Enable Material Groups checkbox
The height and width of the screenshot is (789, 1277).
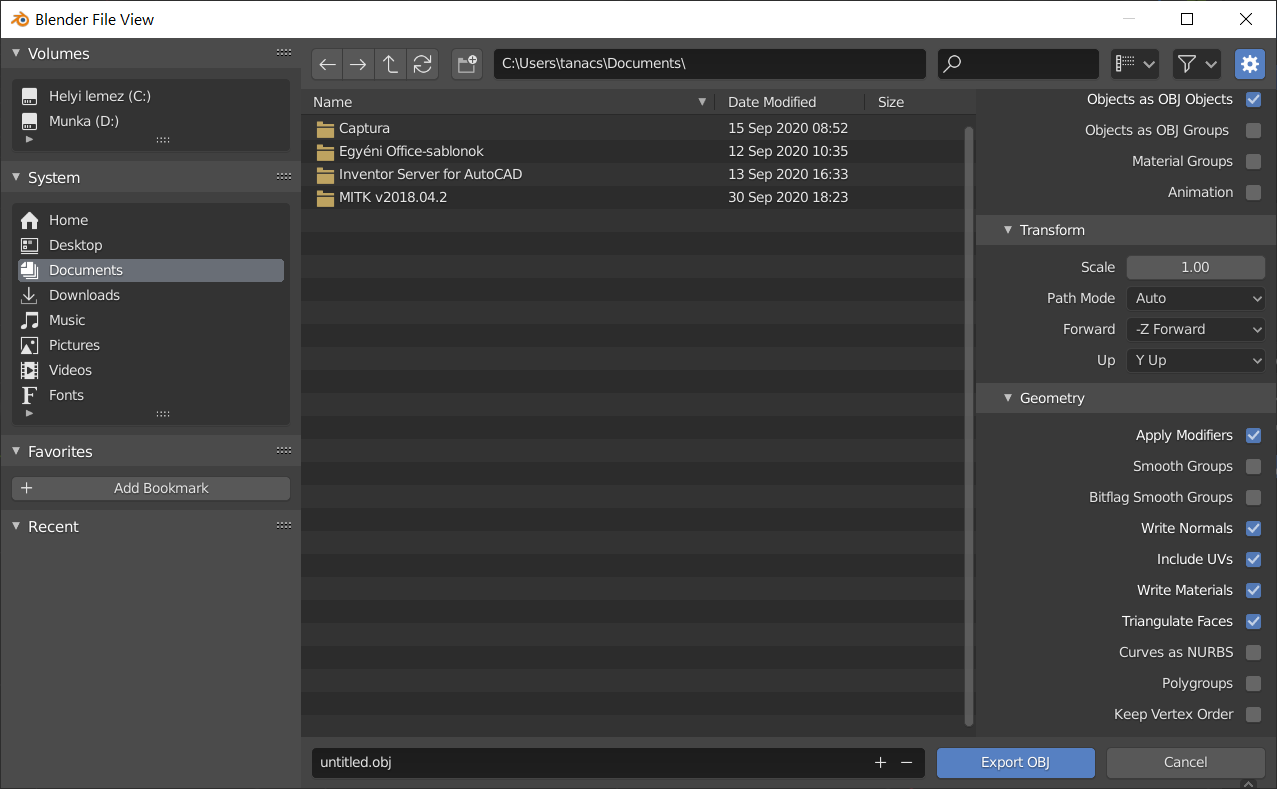pos(1253,161)
